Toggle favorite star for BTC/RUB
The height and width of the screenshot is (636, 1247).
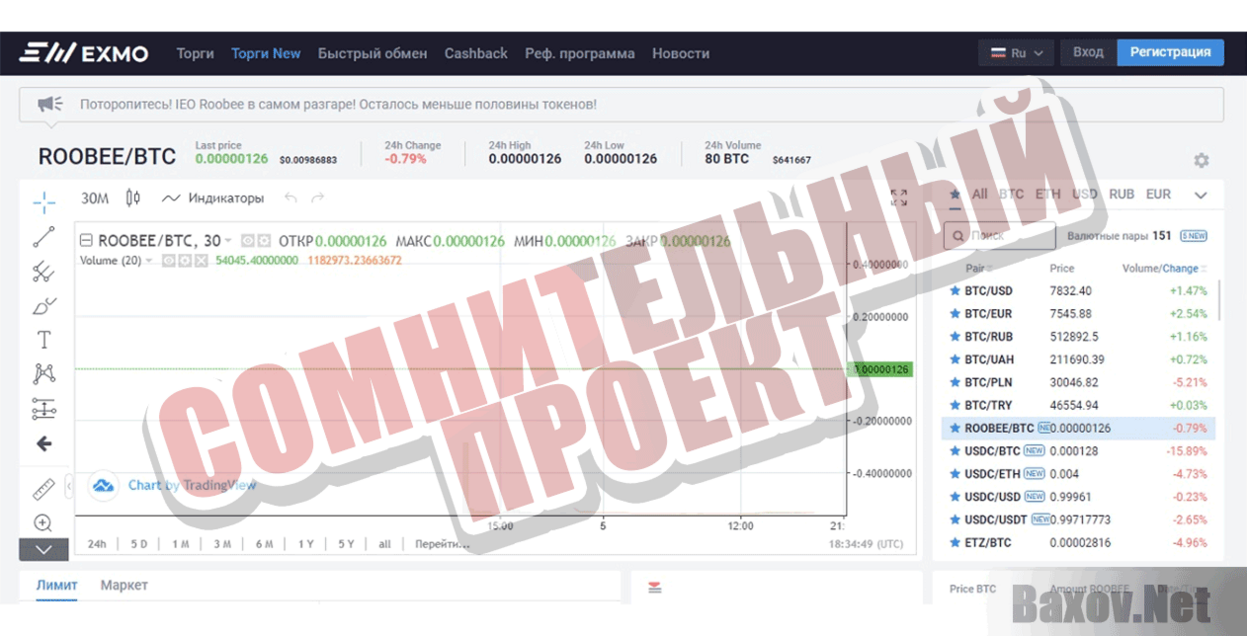(954, 337)
